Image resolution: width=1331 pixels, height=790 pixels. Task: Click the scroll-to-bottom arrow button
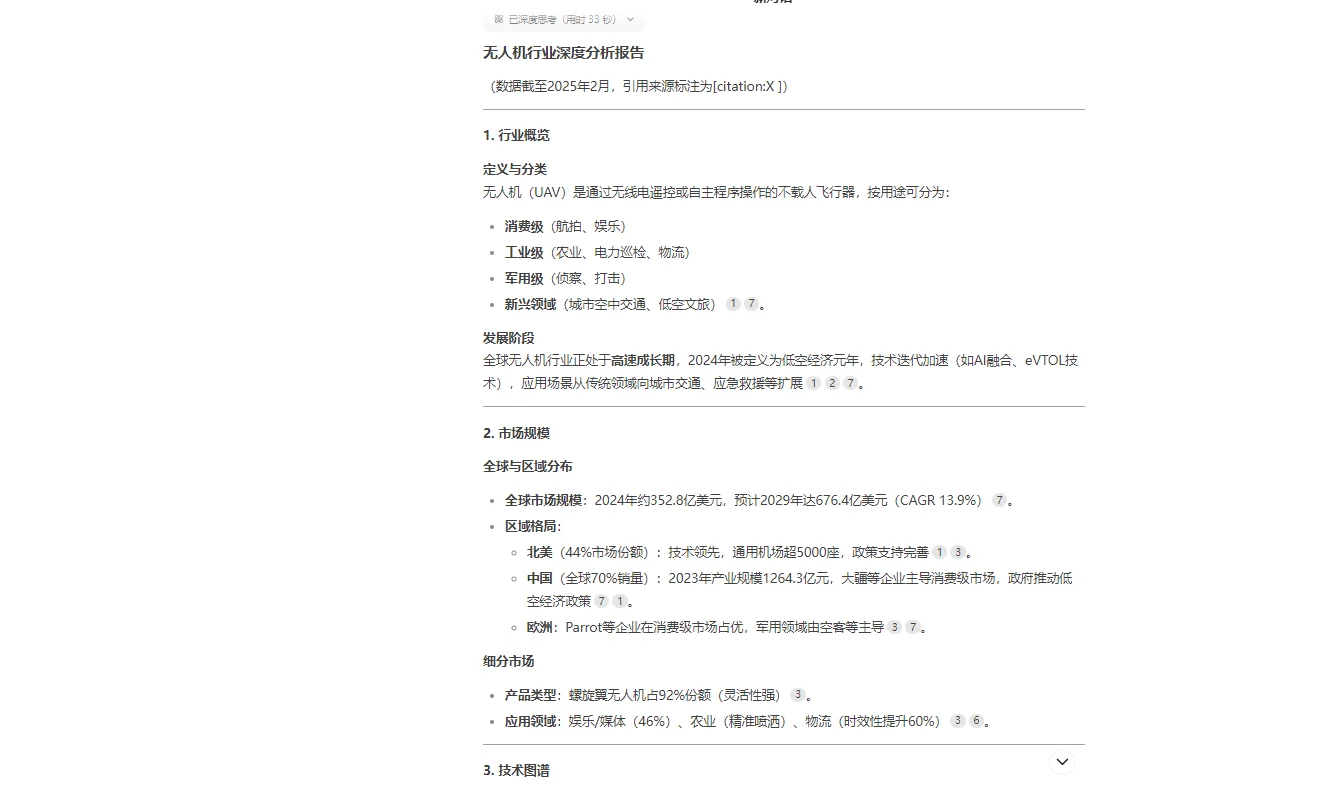coord(1062,762)
